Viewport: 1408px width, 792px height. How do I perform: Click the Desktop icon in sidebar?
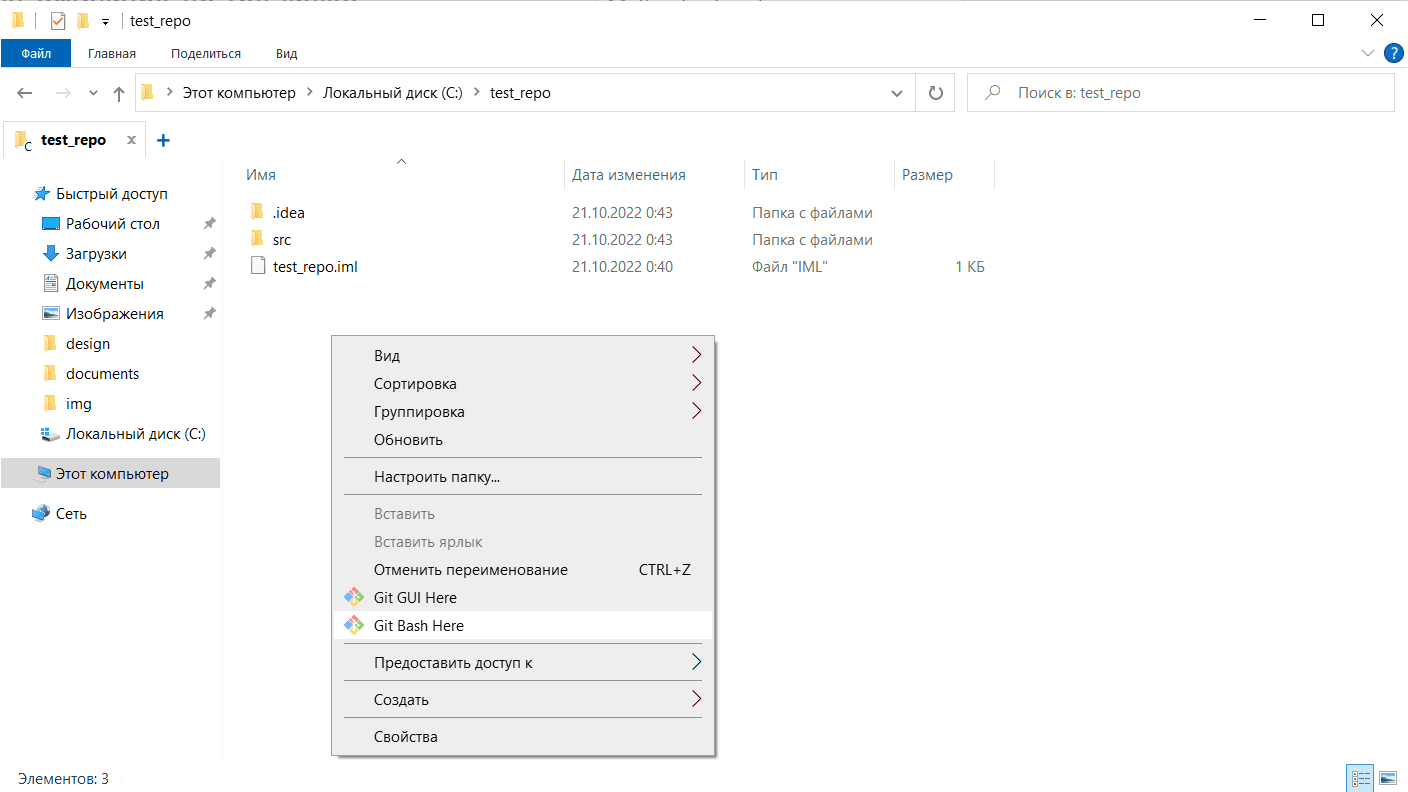click(51, 223)
